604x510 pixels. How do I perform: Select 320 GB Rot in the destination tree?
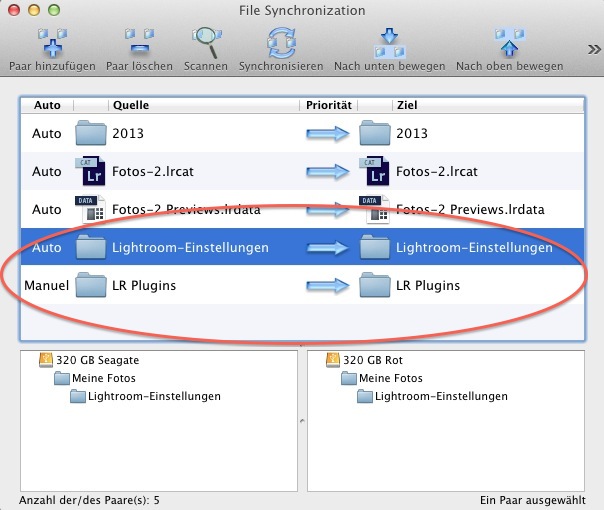click(372, 360)
